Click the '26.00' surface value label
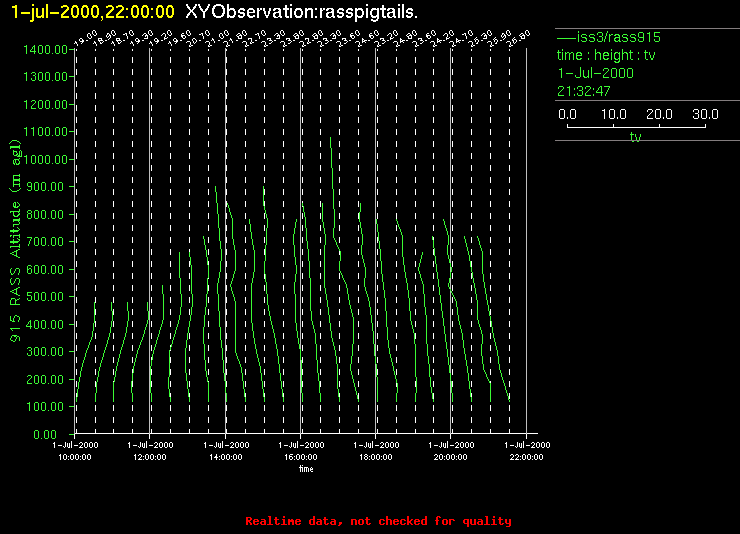 click(519, 38)
